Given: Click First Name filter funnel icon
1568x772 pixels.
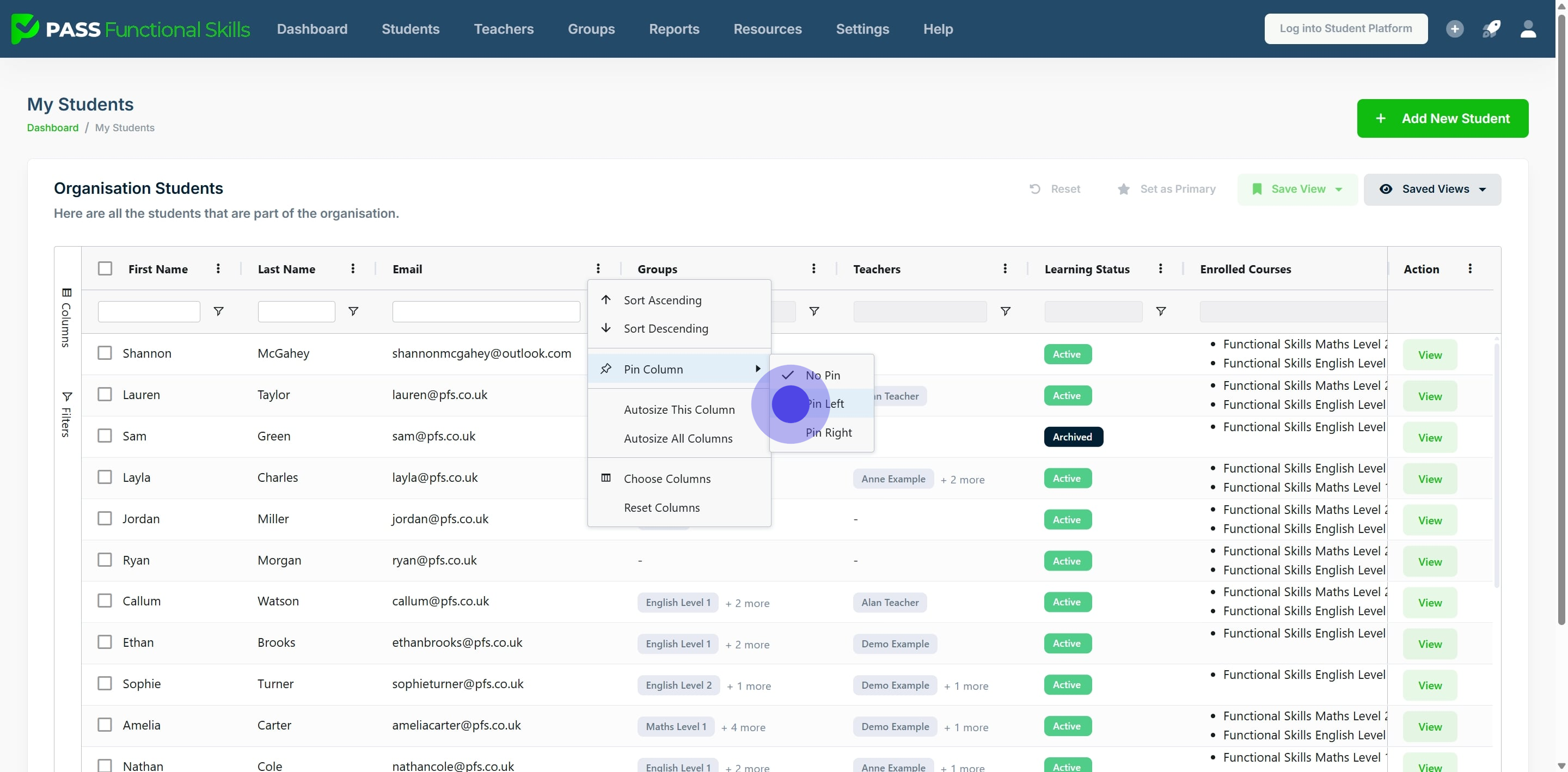Looking at the screenshot, I should tap(218, 311).
